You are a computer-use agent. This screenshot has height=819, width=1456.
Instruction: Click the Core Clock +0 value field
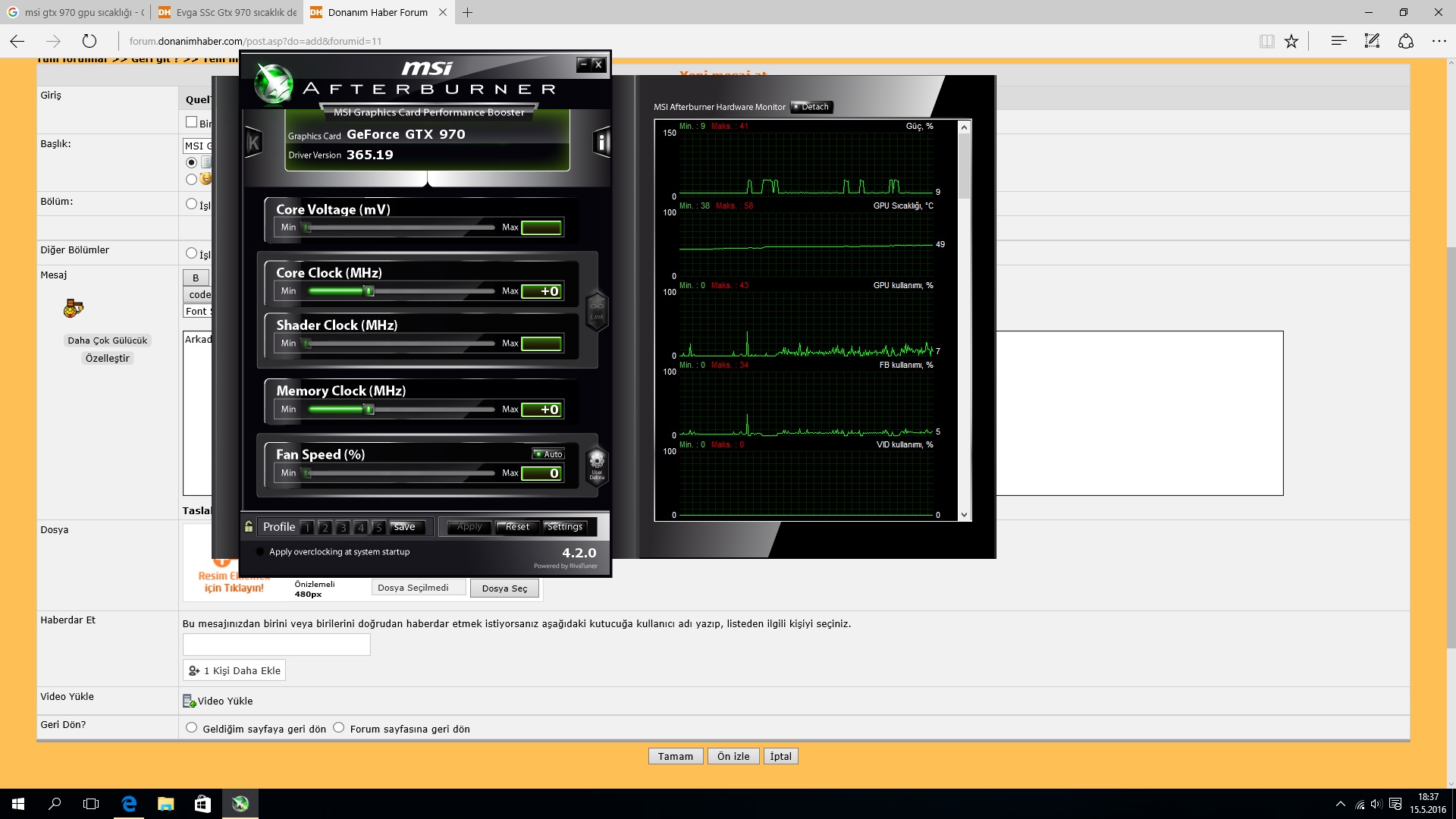tap(541, 291)
